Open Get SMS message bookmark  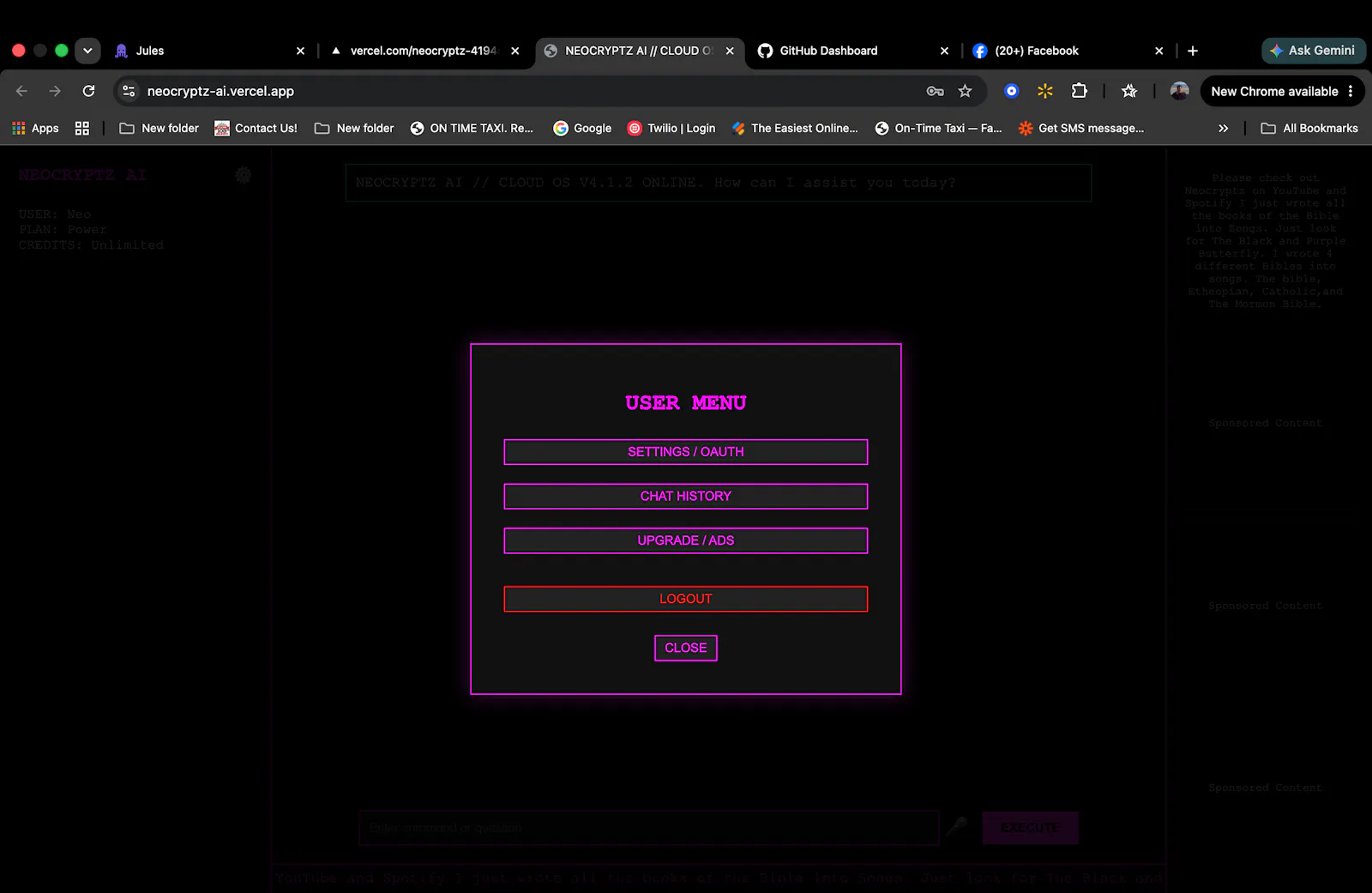click(x=1081, y=128)
